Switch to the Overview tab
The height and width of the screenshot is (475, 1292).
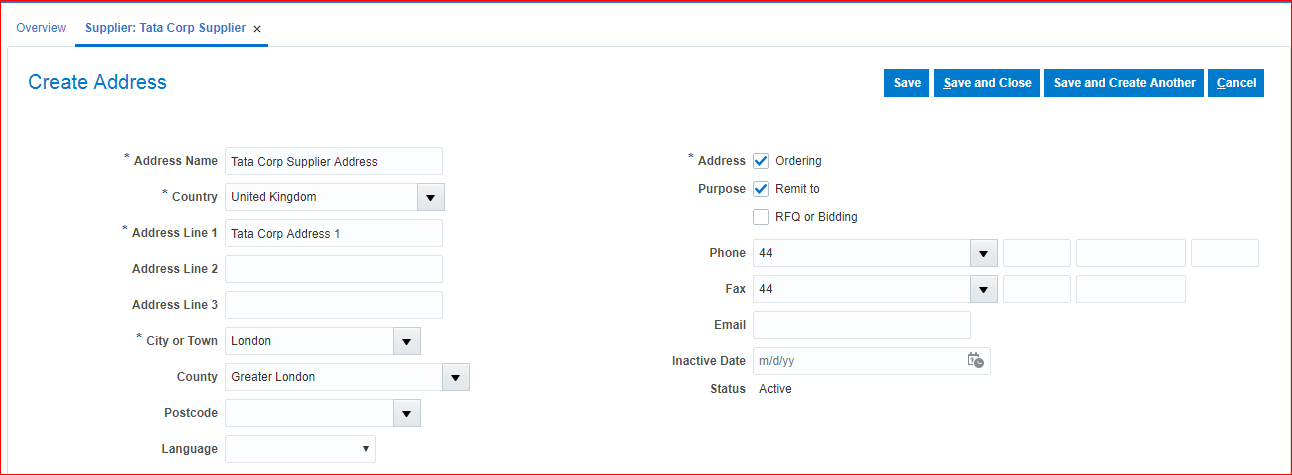click(x=41, y=28)
